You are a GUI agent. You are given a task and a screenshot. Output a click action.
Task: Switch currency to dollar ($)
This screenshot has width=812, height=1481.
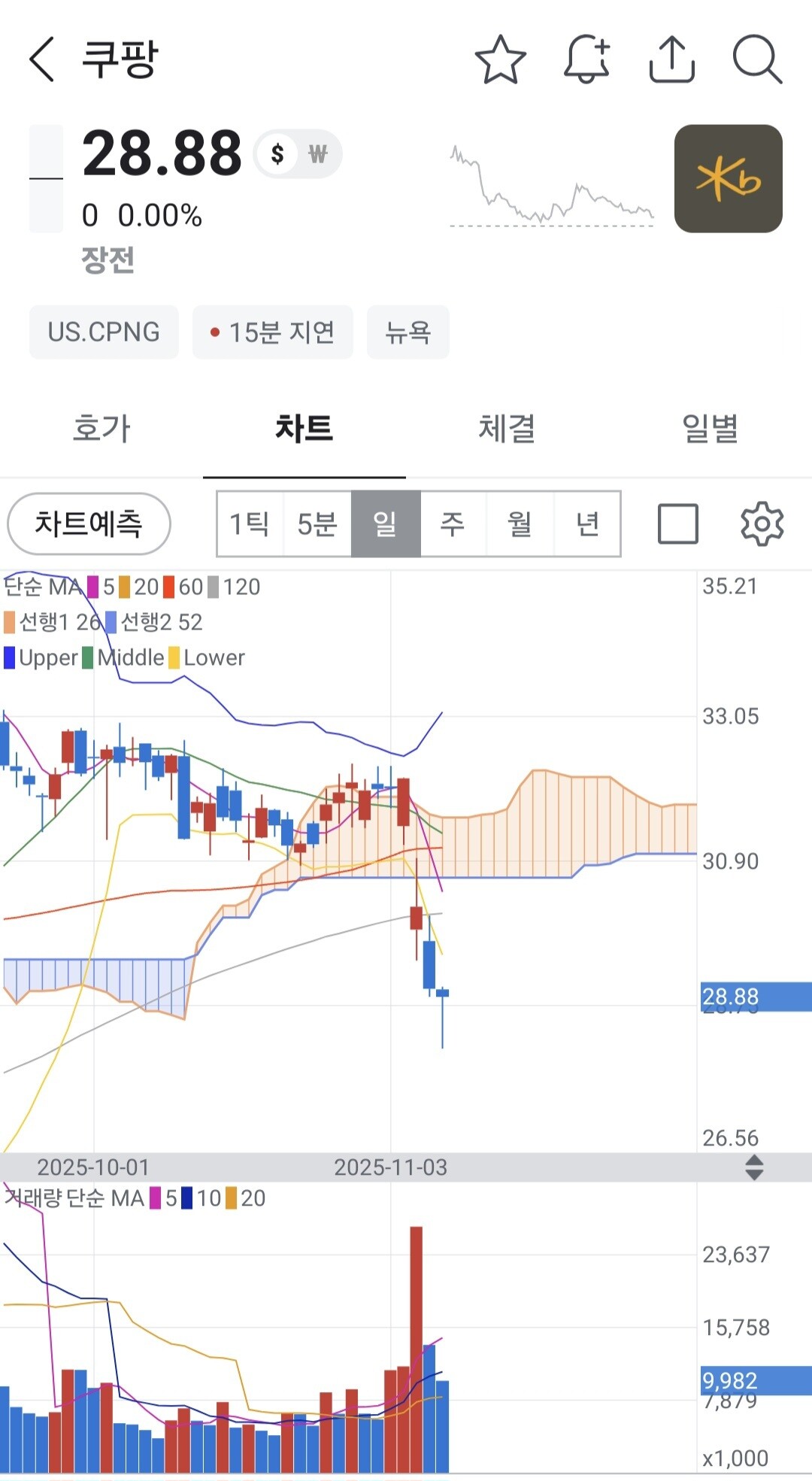tap(277, 154)
